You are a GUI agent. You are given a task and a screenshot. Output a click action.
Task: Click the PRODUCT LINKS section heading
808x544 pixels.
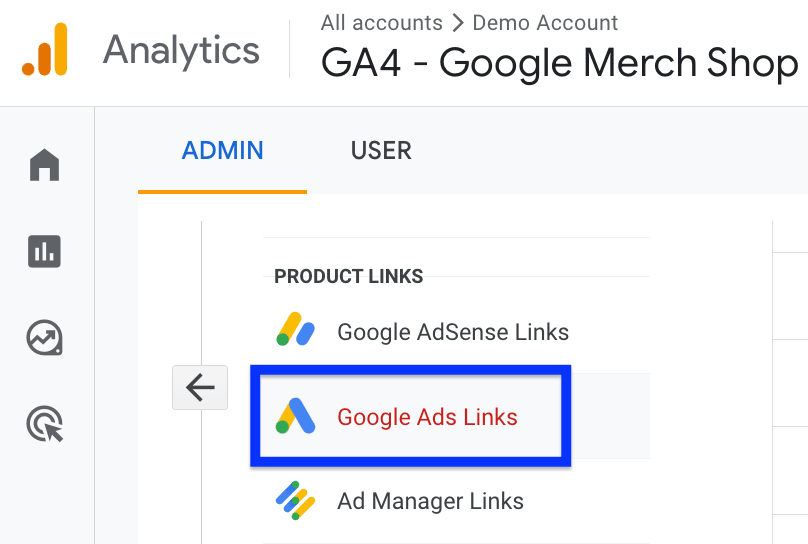click(348, 276)
